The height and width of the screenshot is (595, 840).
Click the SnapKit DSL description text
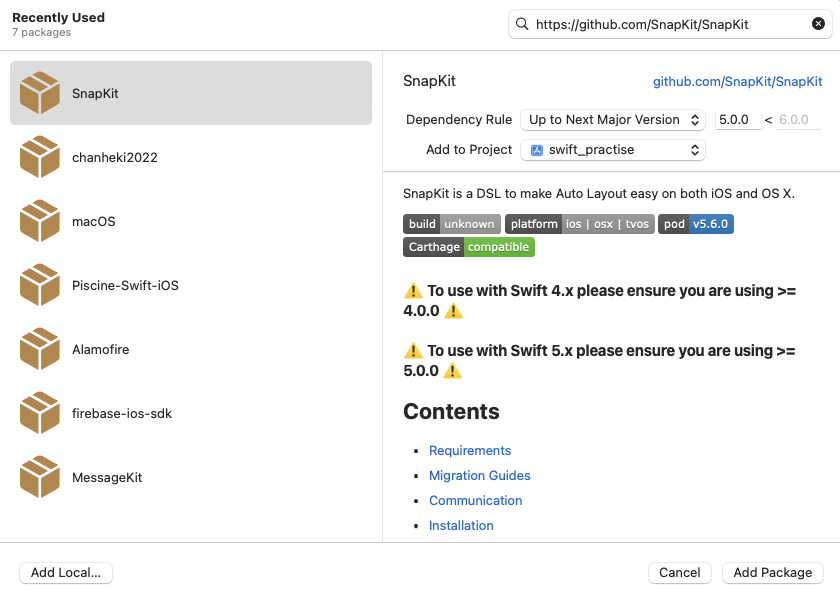point(598,193)
